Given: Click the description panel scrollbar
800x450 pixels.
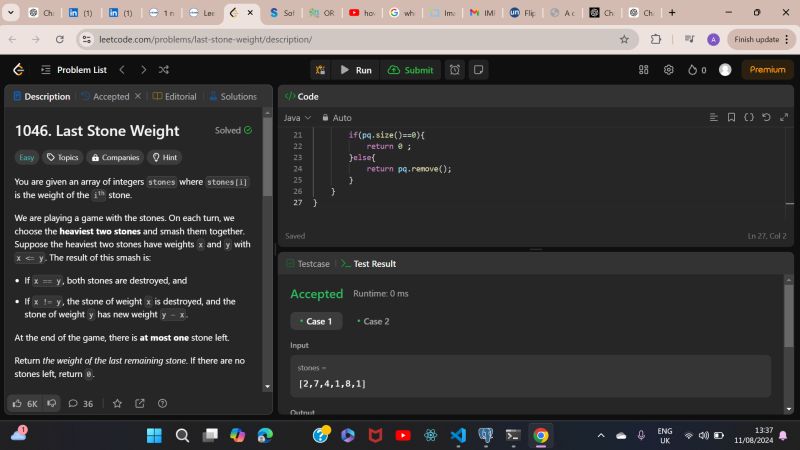Looking at the screenshot, I should [x=267, y=156].
